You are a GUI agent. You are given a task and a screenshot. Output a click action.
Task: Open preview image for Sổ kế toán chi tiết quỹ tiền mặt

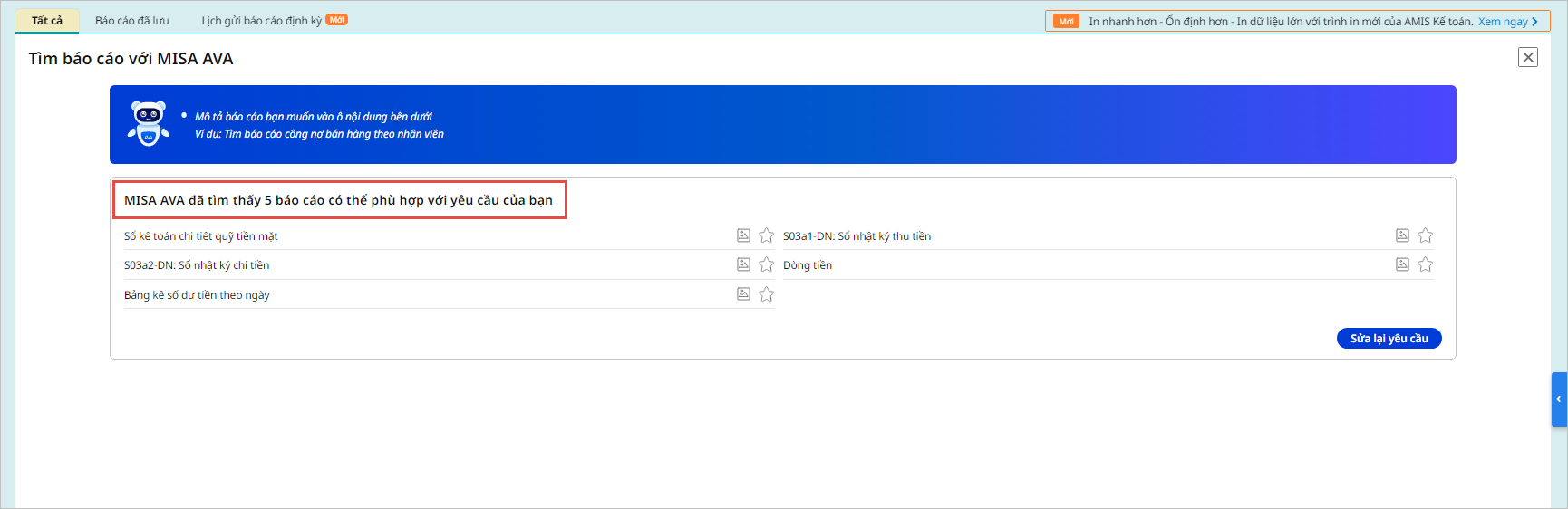tap(743, 235)
